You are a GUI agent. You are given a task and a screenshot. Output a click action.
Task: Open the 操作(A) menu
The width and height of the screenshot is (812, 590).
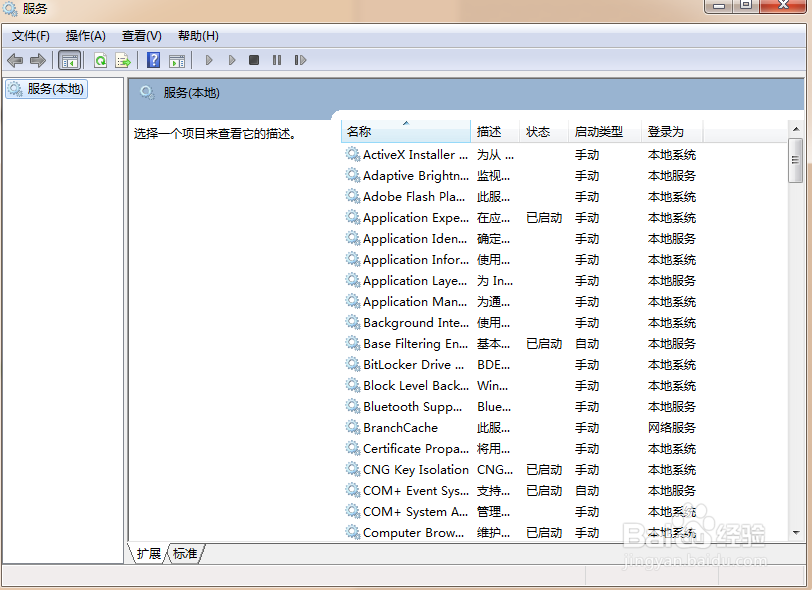[x=85, y=35]
